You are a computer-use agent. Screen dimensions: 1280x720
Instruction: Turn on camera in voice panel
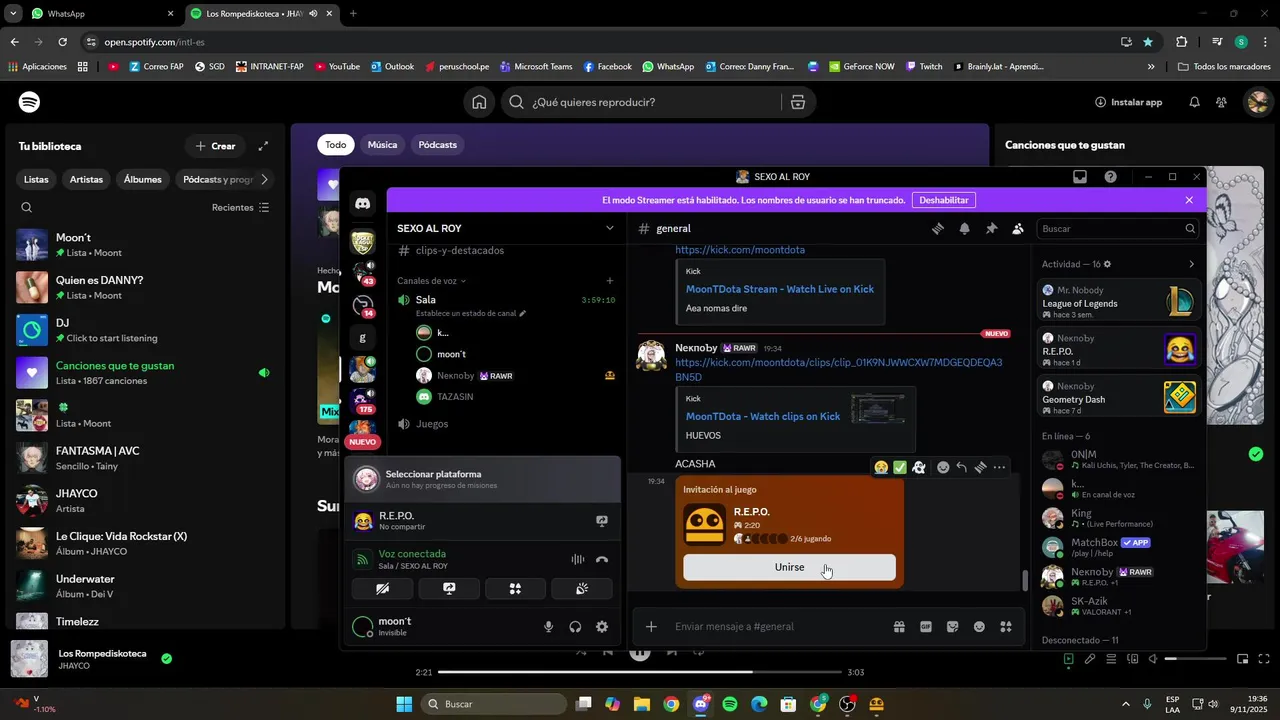[x=382, y=589]
